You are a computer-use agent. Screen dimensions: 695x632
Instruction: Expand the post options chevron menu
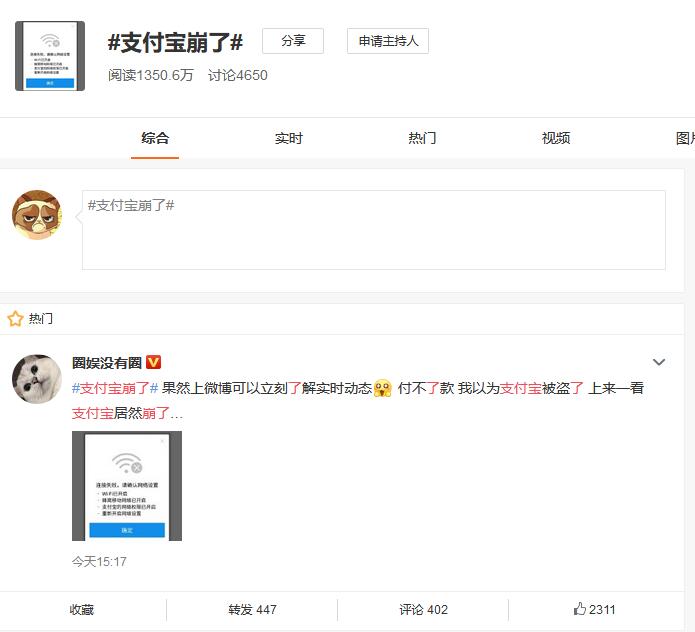(659, 362)
